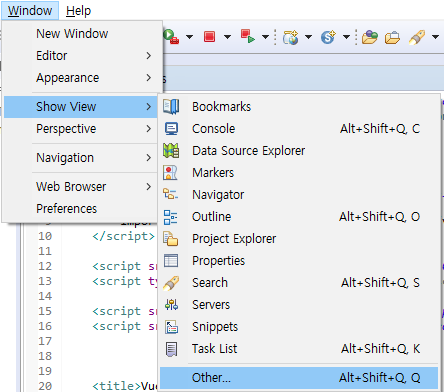
Task: Open the dropdown beside the Stop icon
Action: (x=227, y=37)
